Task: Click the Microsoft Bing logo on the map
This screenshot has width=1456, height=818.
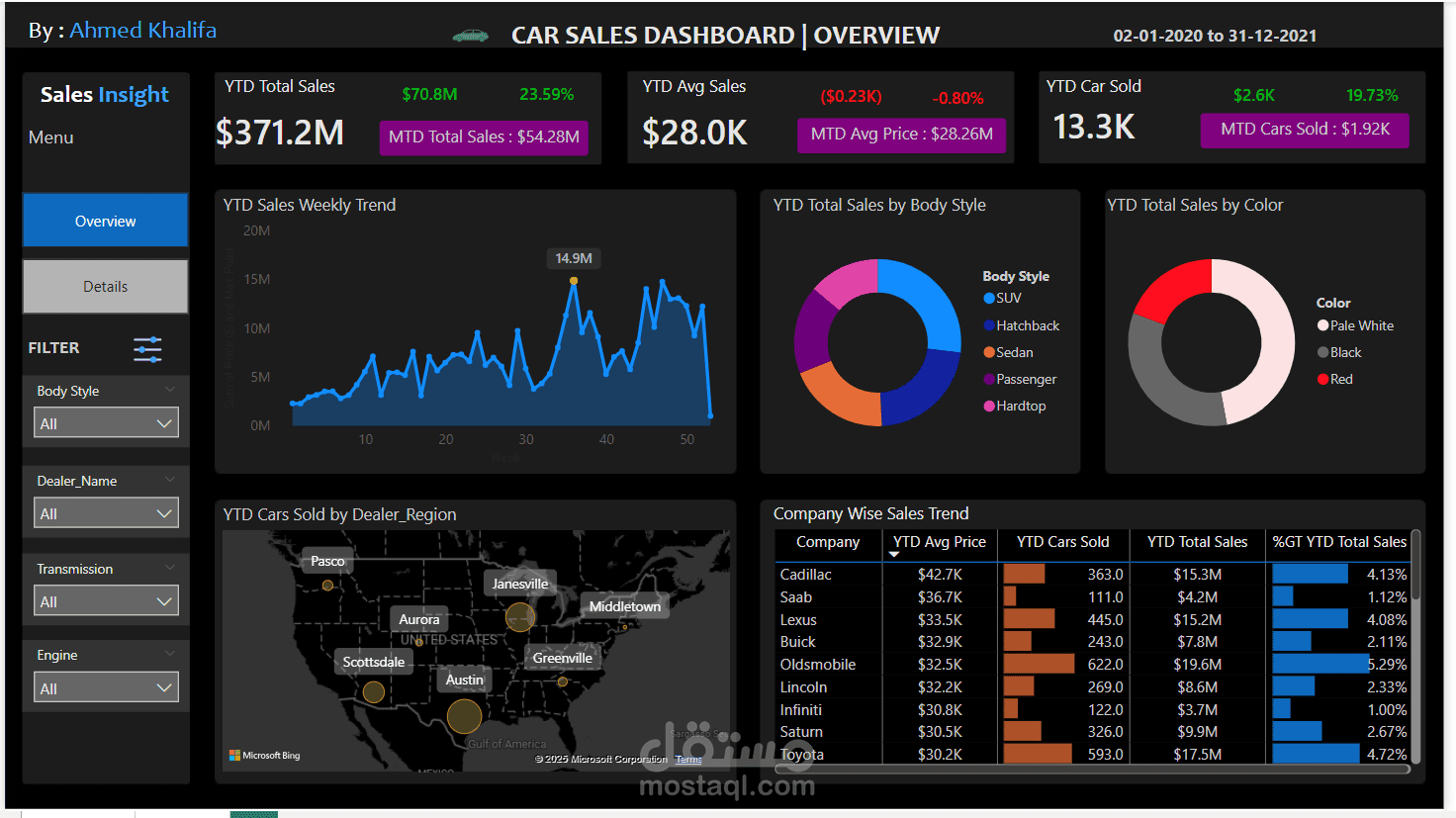Action: coord(264,756)
